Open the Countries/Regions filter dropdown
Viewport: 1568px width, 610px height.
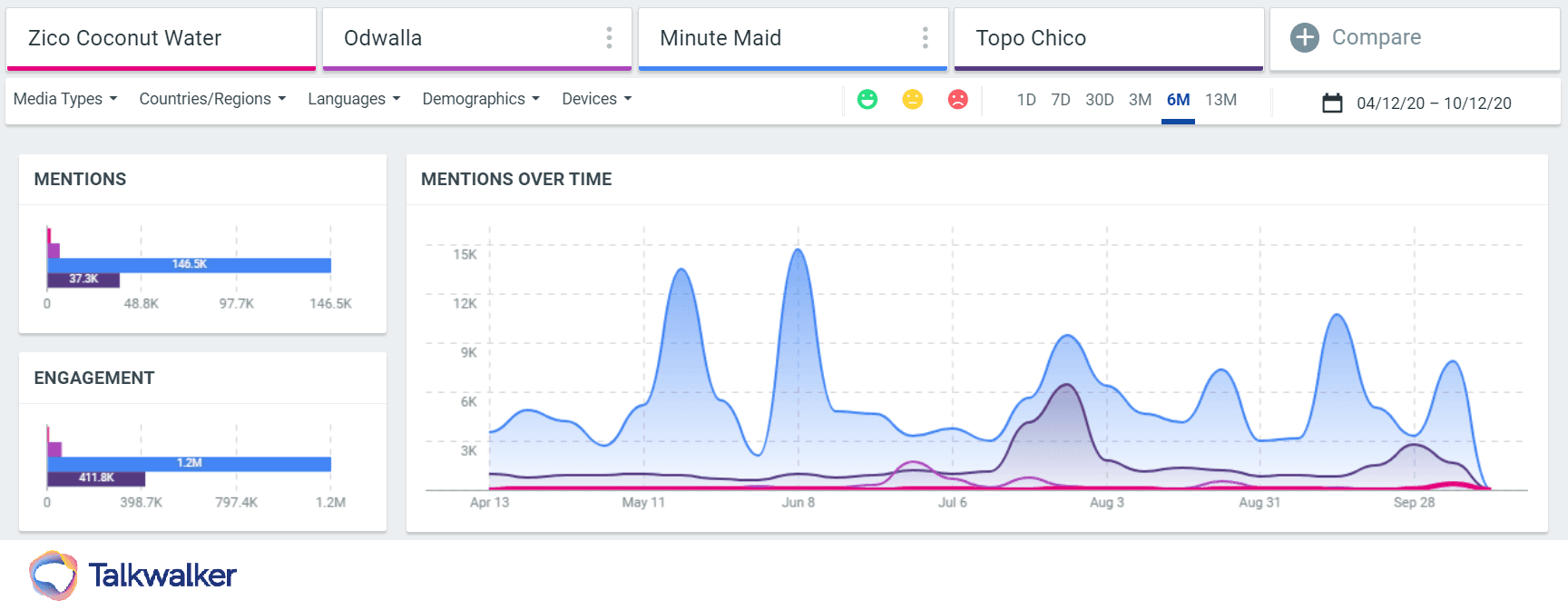212,99
